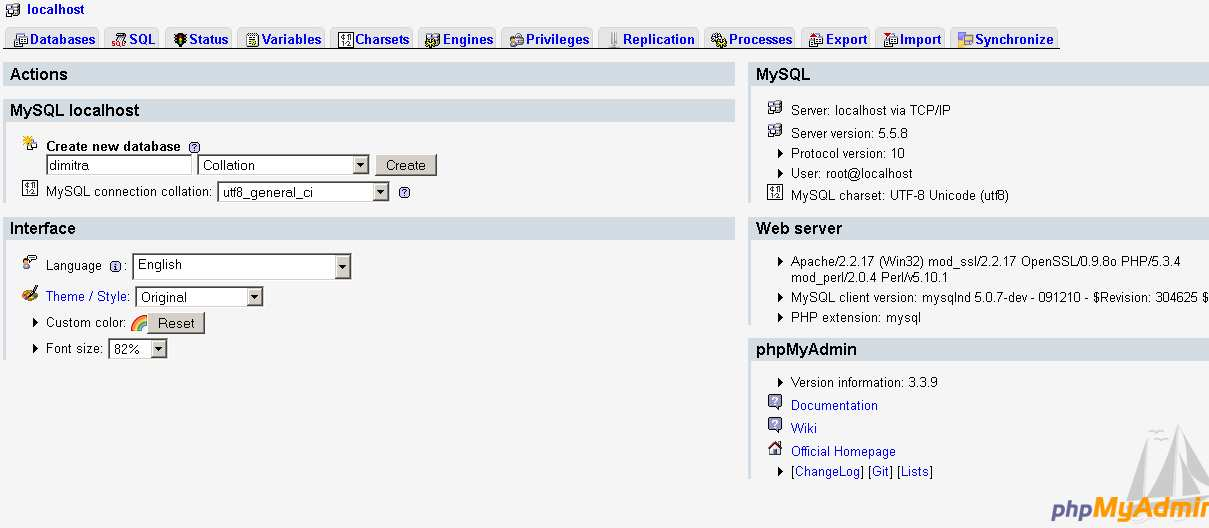1209x528 pixels.
Task: Open the Git link
Action: pos(880,472)
